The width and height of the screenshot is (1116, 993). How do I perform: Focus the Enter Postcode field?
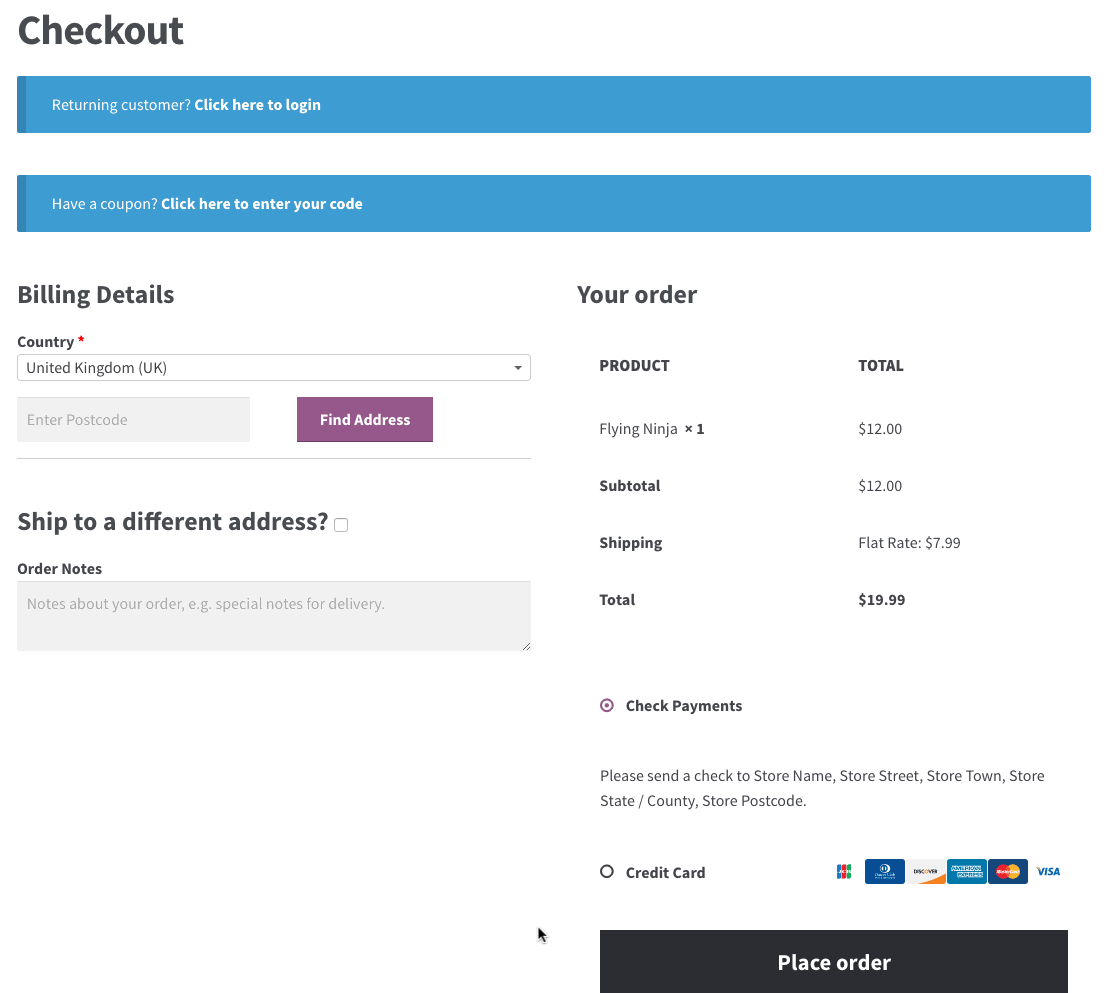pos(133,419)
